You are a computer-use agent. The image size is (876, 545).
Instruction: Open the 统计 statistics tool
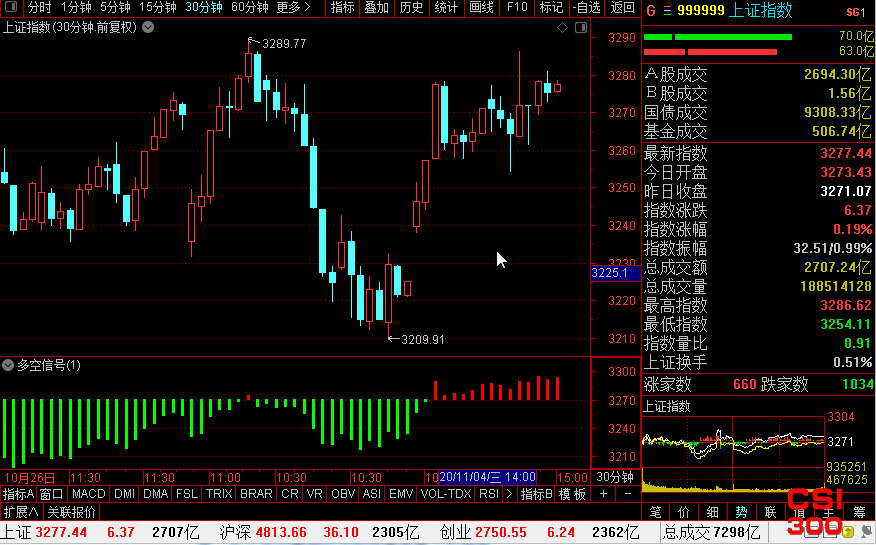click(x=446, y=7)
